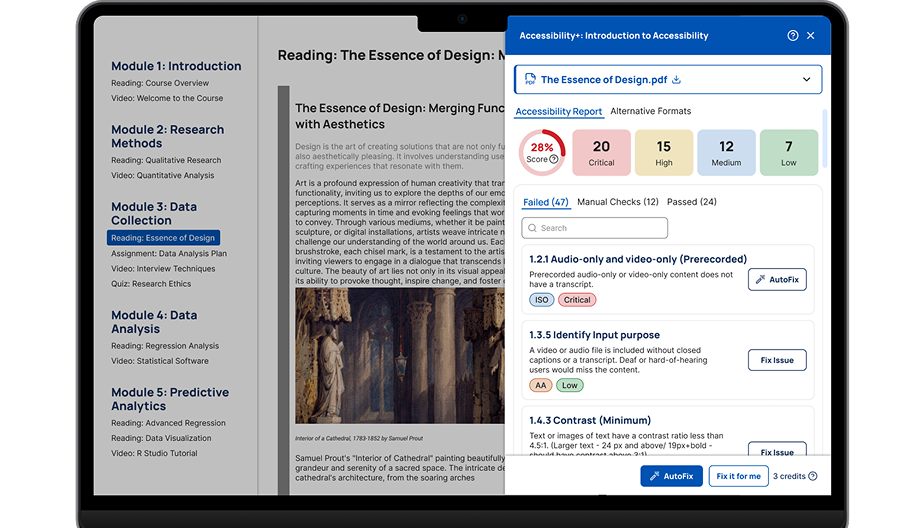Viewport: 924px width, 528px height.
Task: Click the 3 credits label
Action: tap(789, 476)
